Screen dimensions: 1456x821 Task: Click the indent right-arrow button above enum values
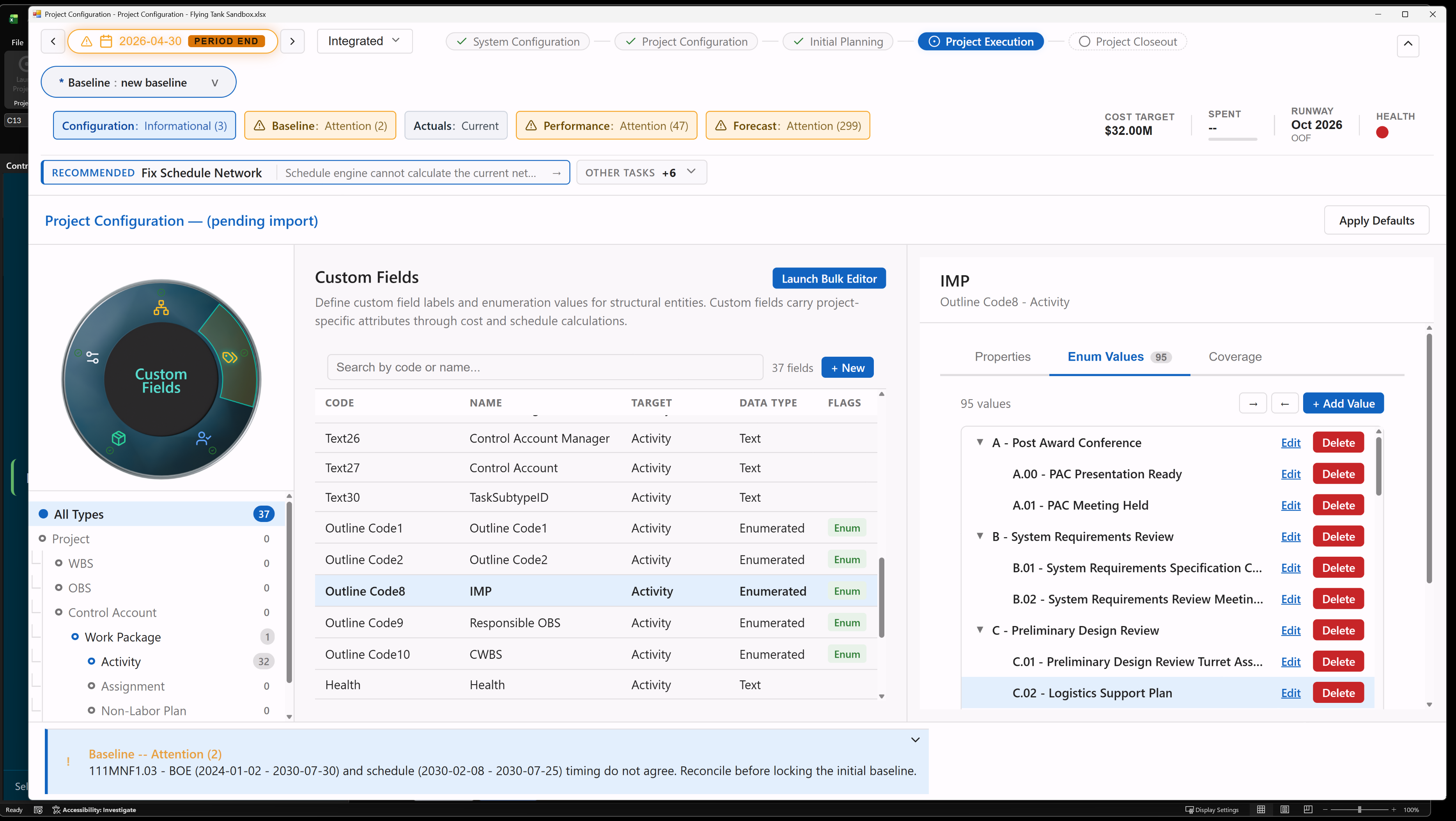tap(1253, 403)
